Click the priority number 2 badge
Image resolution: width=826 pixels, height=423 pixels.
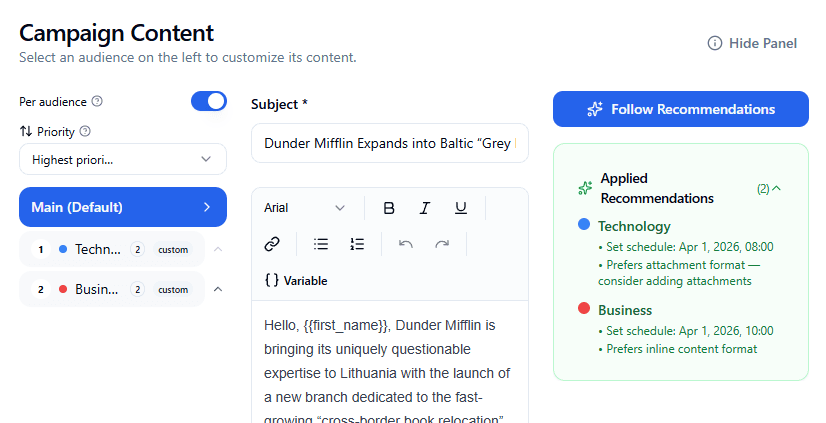coord(41,289)
